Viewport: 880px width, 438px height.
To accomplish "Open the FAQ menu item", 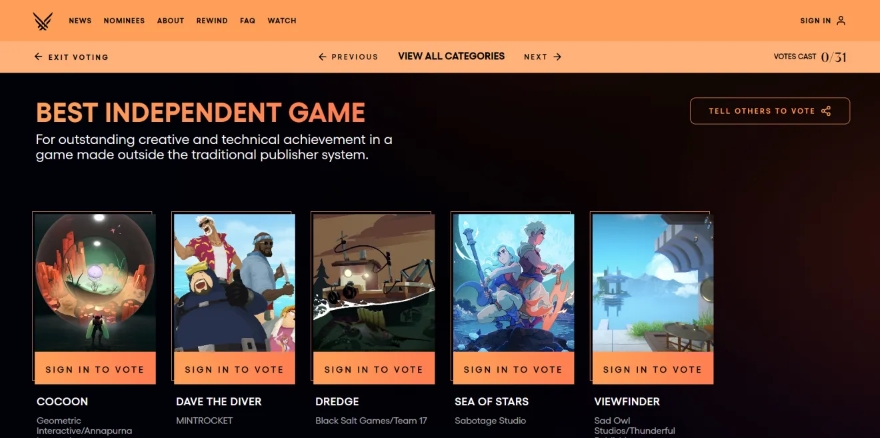I will (x=248, y=21).
